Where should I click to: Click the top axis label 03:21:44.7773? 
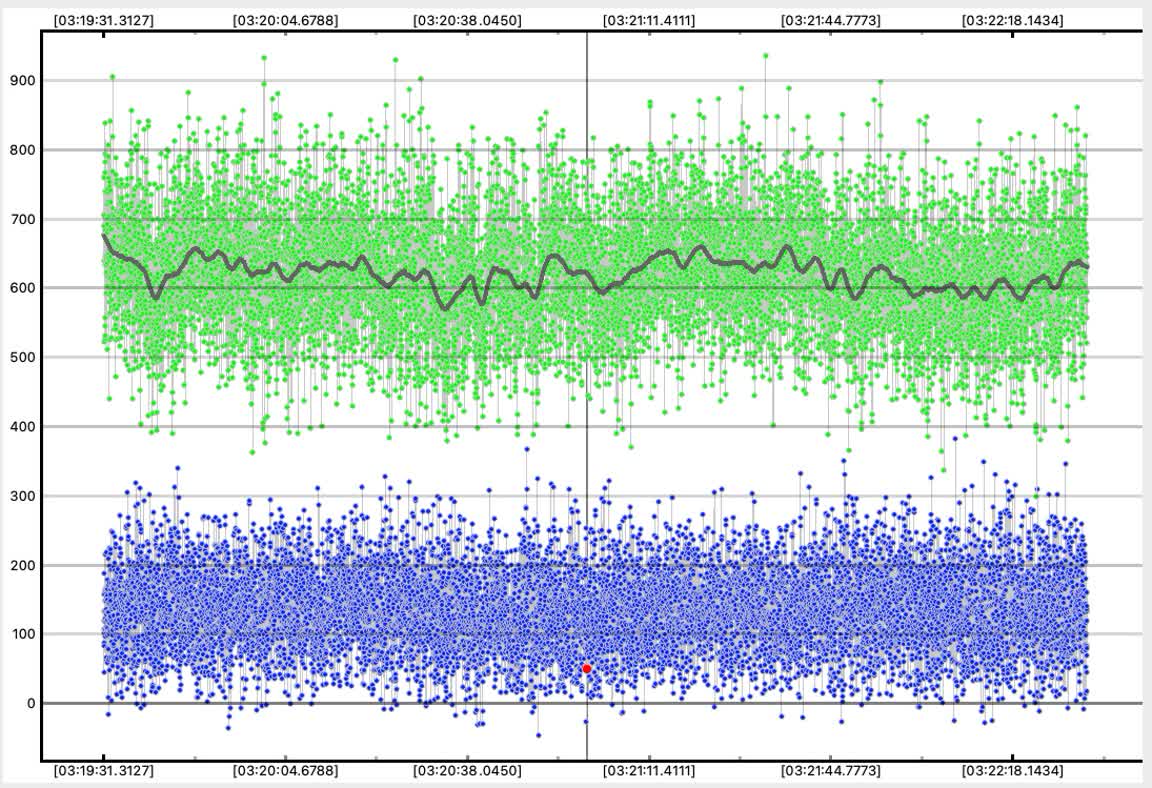point(830,20)
